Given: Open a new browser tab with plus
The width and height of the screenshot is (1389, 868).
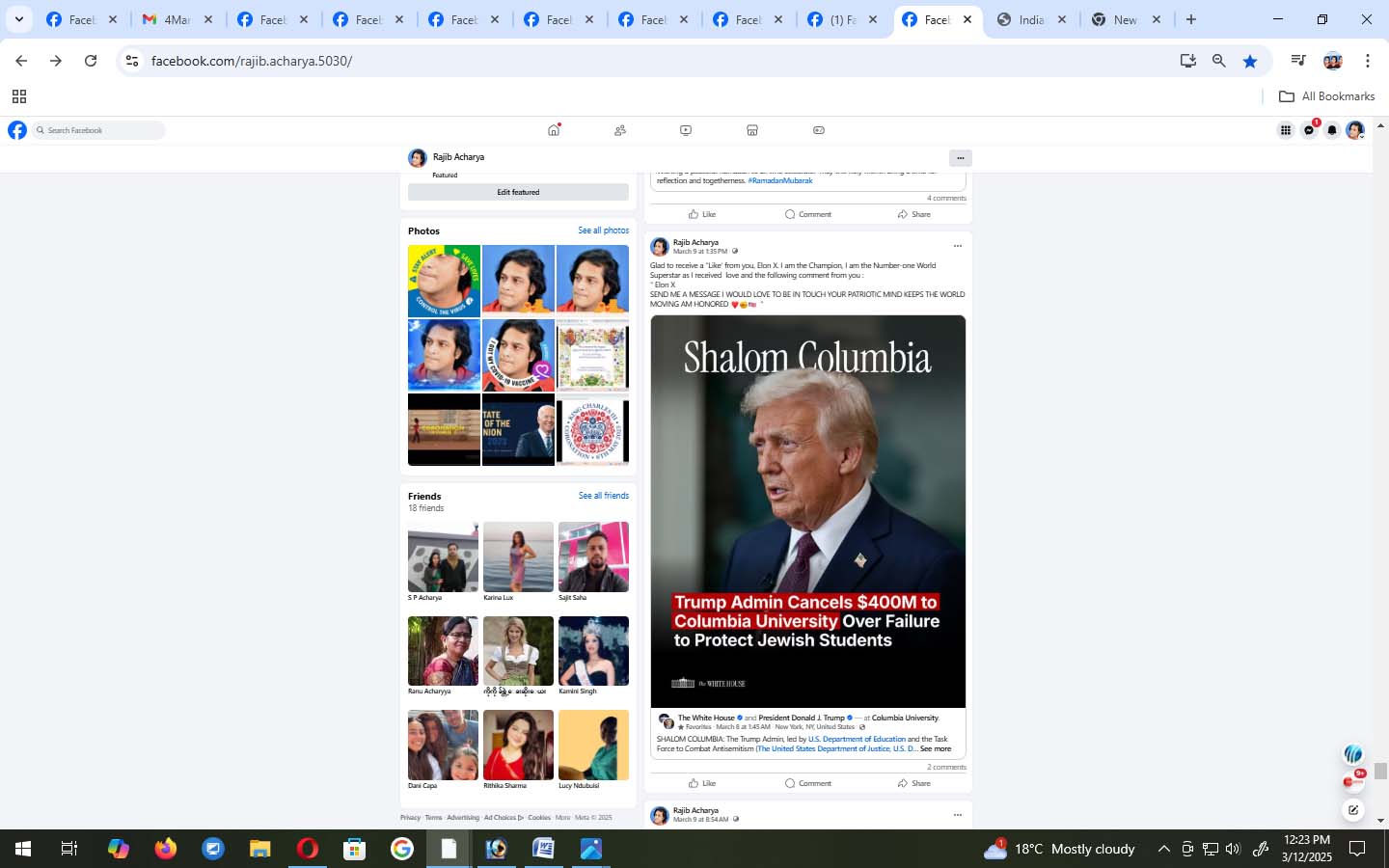Looking at the screenshot, I should pos(1191,19).
